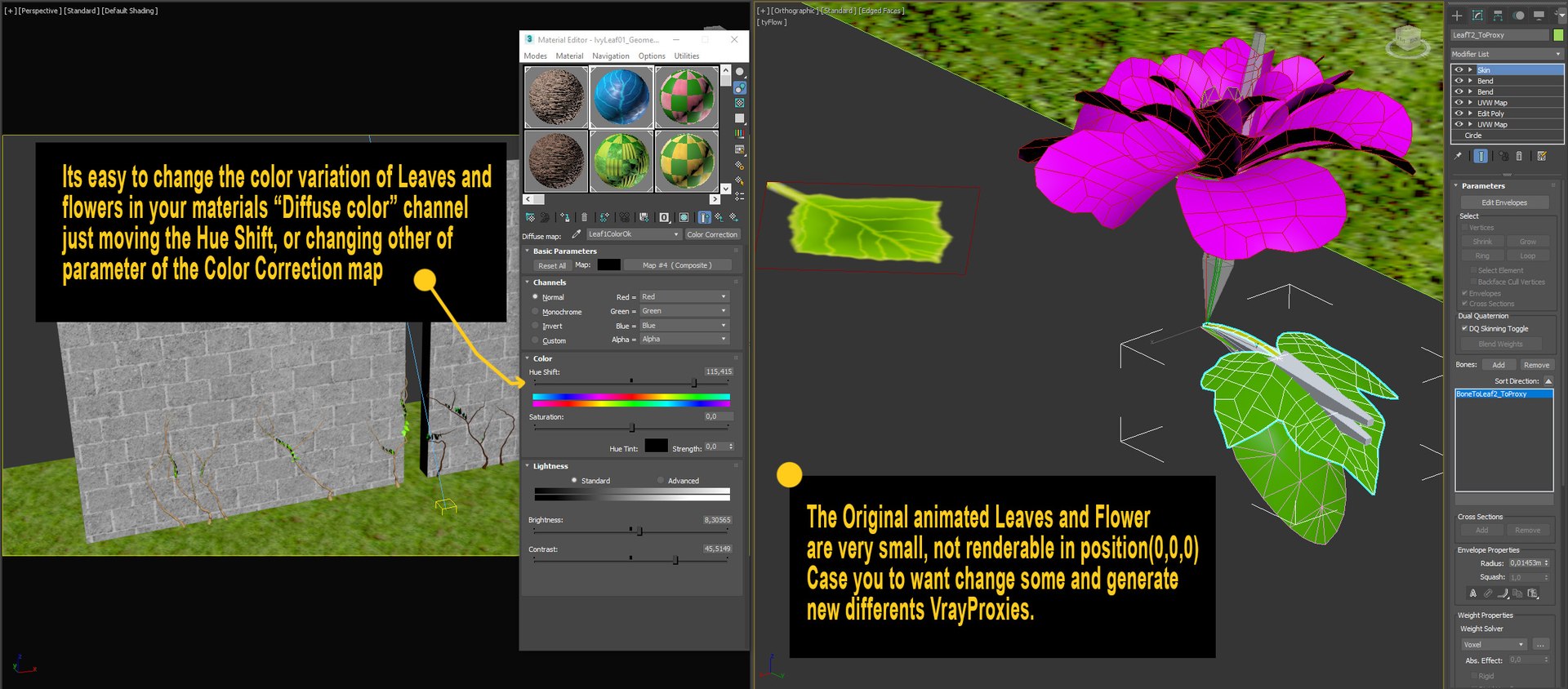Toggle eye visibility for Edit Poly modifier
Viewport: 1568px width, 689px height.
(x=1459, y=113)
